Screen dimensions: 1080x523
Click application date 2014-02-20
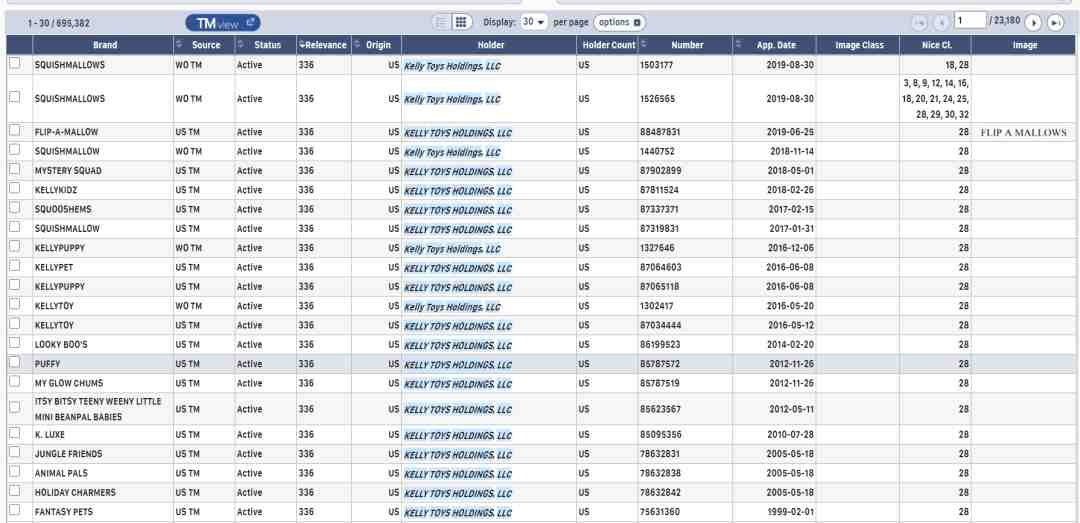click(x=791, y=345)
